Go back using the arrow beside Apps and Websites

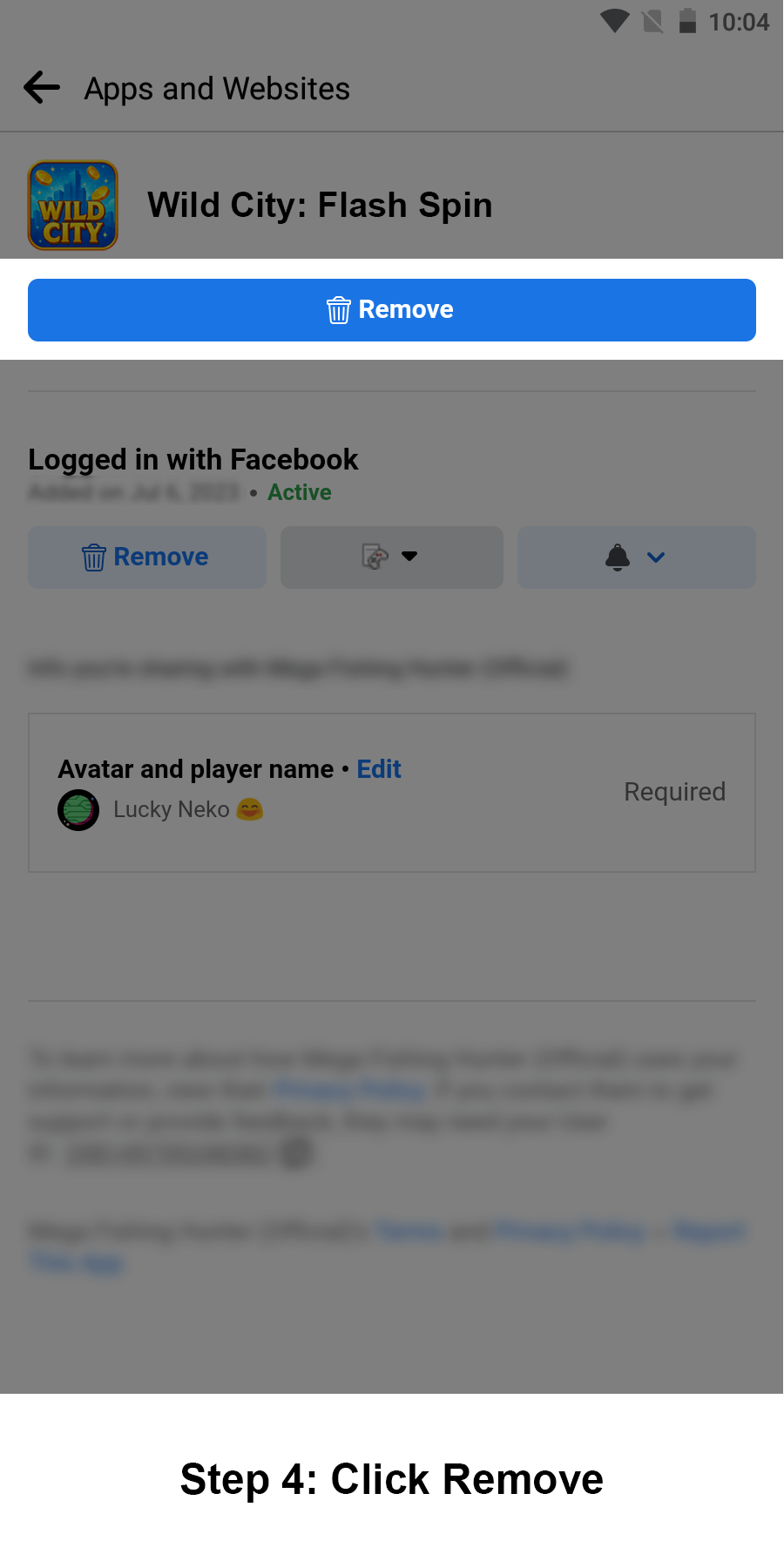(x=42, y=88)
